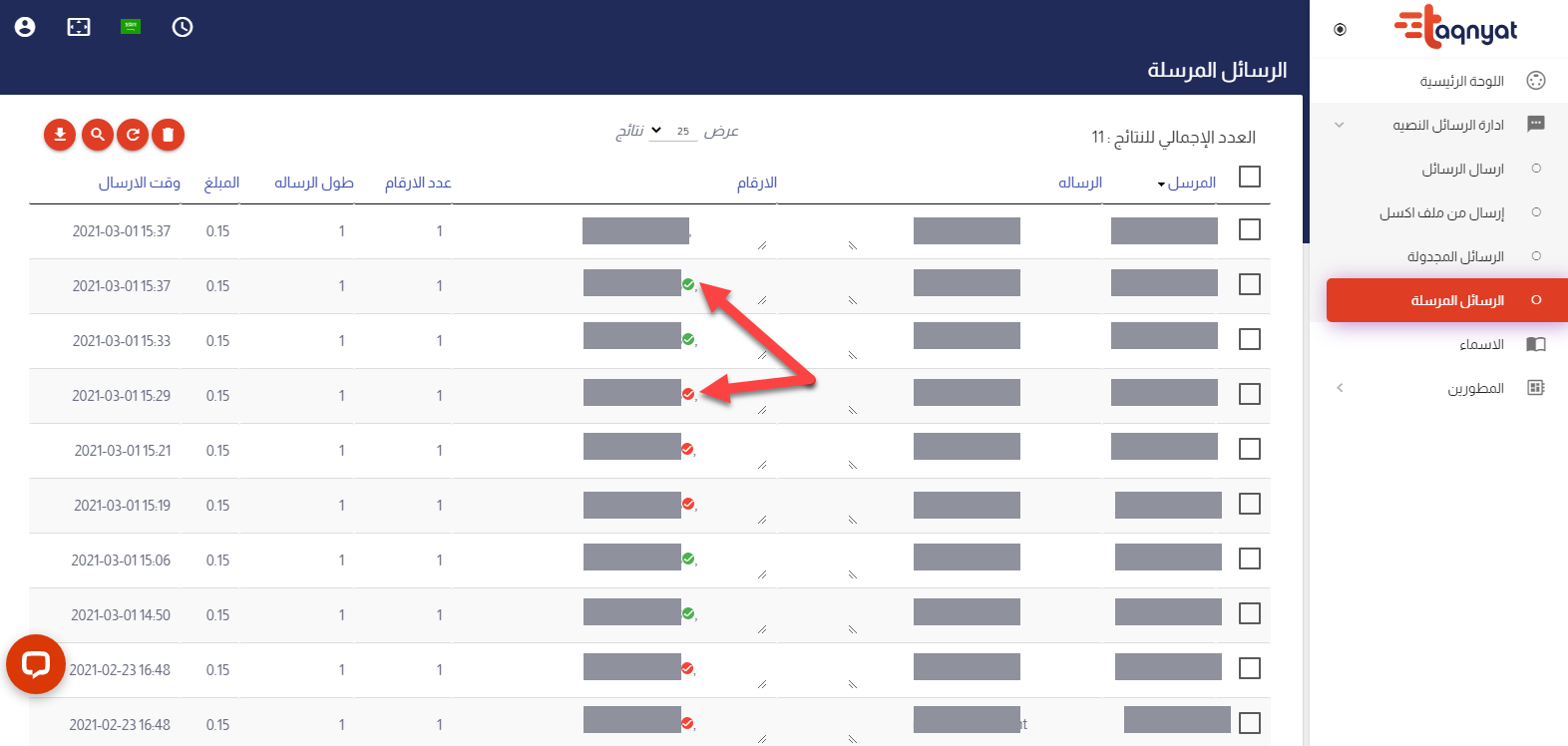Click the Taqnyat logo
The height and width of the screenshot is (746, 1568).
click(x=1455, y=27)
